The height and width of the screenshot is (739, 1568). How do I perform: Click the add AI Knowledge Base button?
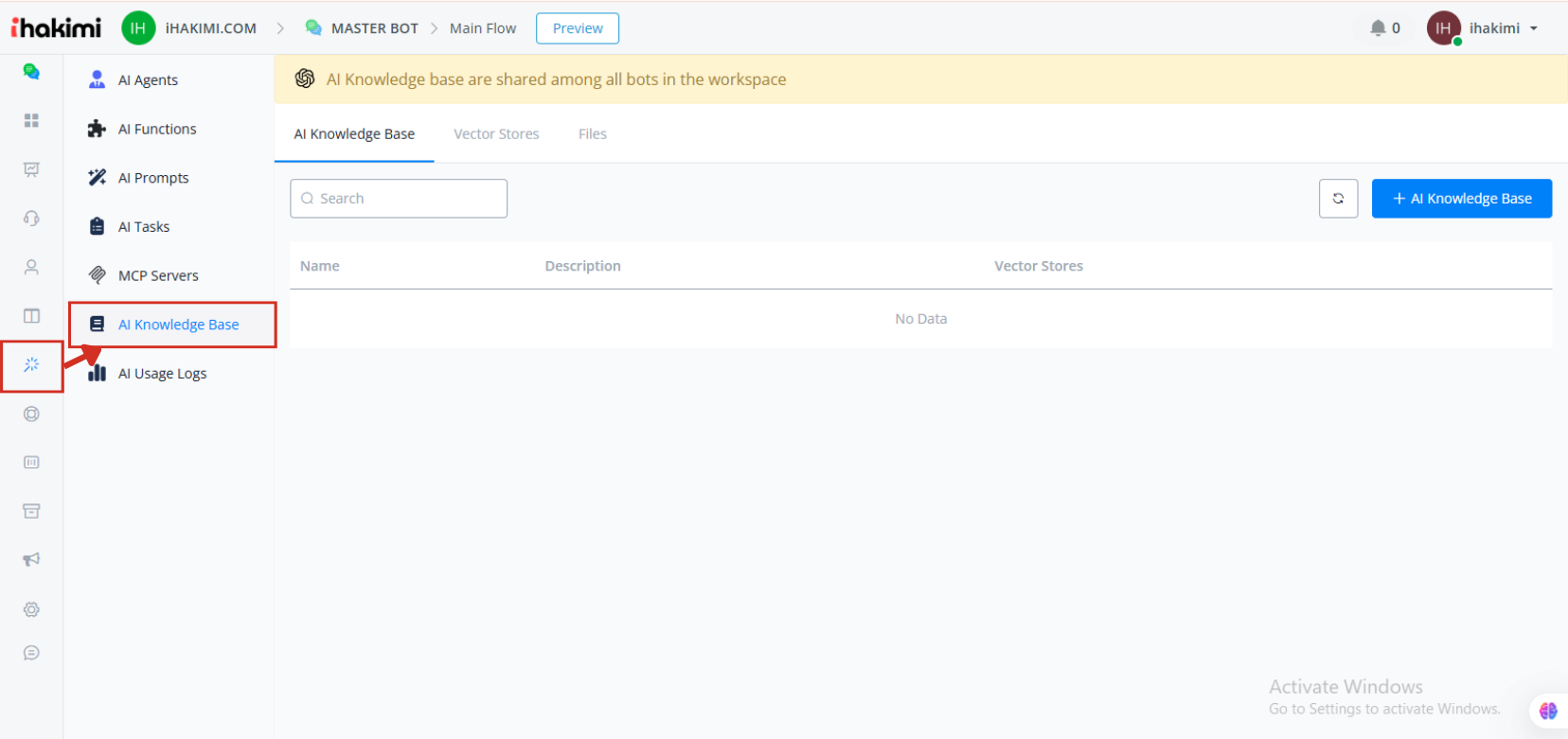(1461, 199)
